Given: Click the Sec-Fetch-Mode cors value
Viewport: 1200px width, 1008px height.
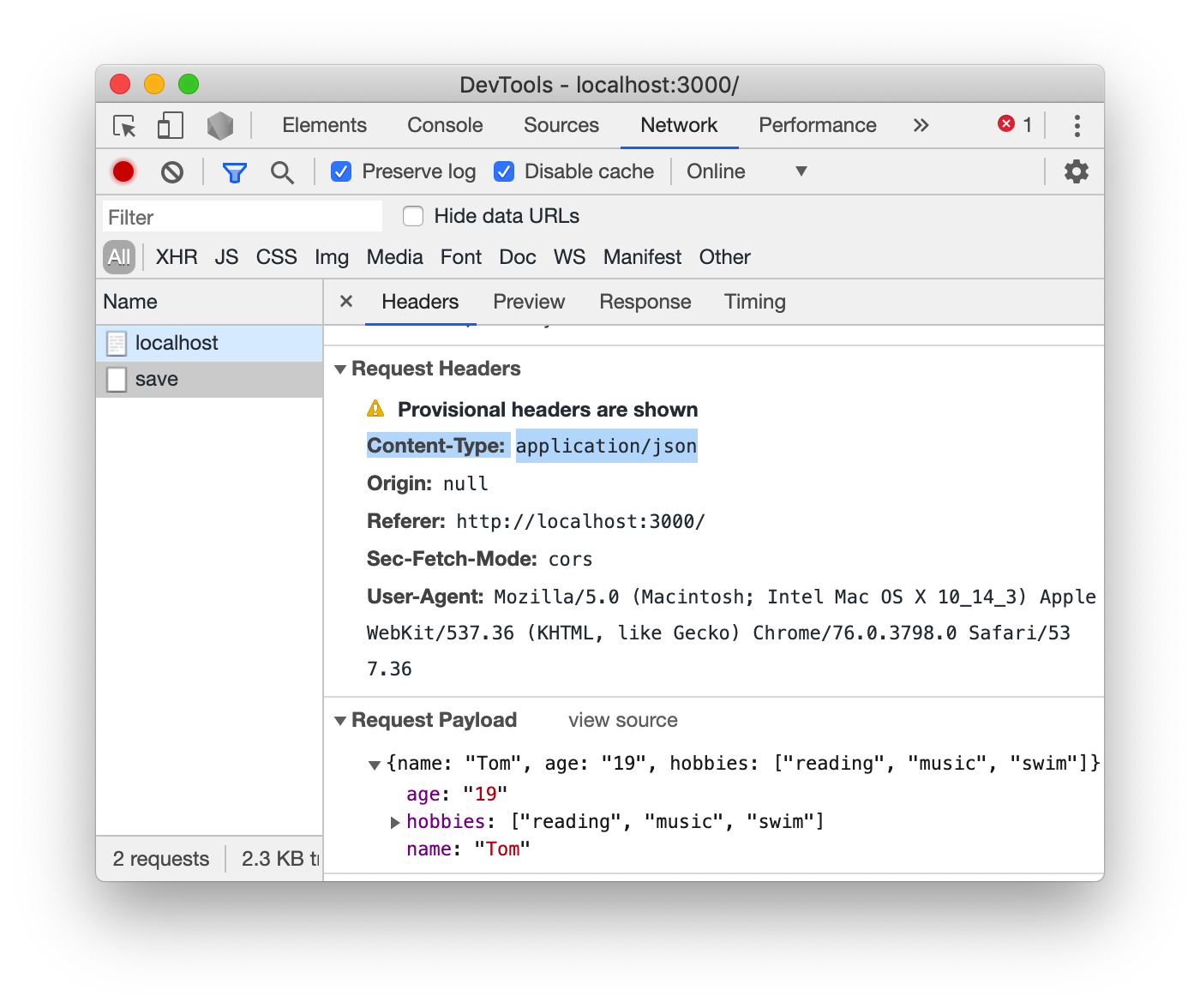Looking at the screenshot, I should 571,559.
